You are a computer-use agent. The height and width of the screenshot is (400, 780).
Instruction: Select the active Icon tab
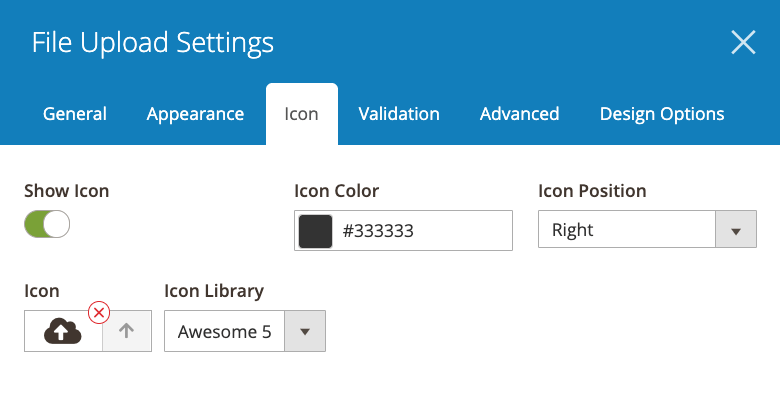[301, 114]
